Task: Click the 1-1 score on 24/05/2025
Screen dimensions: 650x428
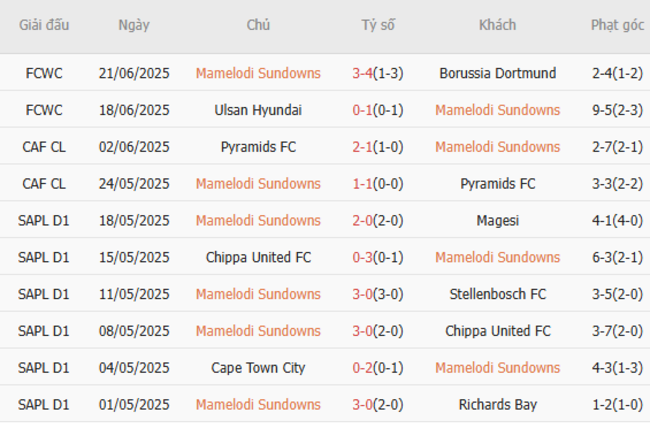Action: pos(363,184)
